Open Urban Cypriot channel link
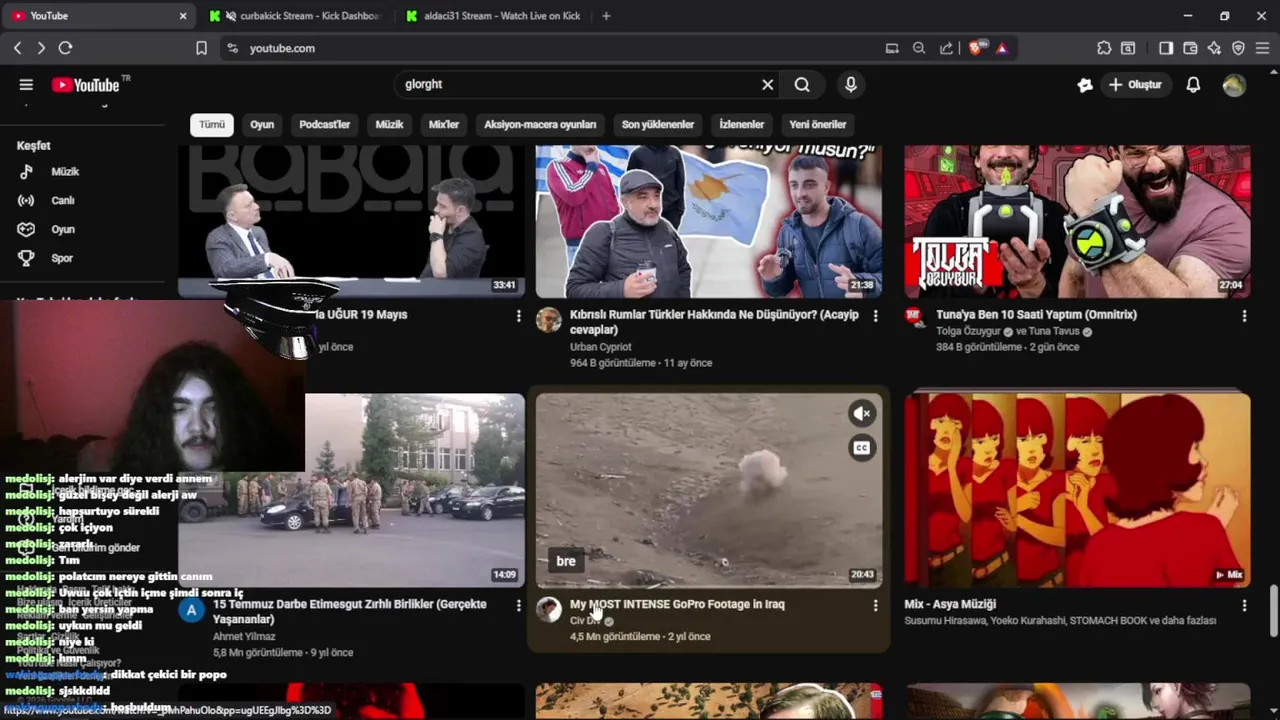This screenshot has width=1280, height=720. click(601, 347)
